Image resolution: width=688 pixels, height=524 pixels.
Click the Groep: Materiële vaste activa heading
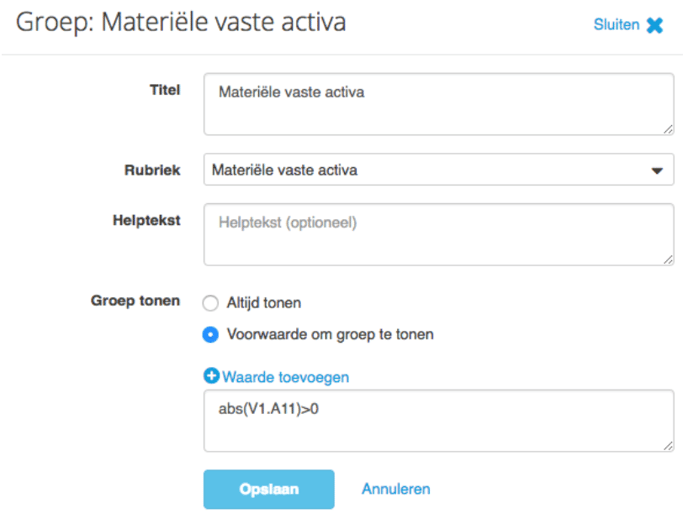[x=181, y=22]
